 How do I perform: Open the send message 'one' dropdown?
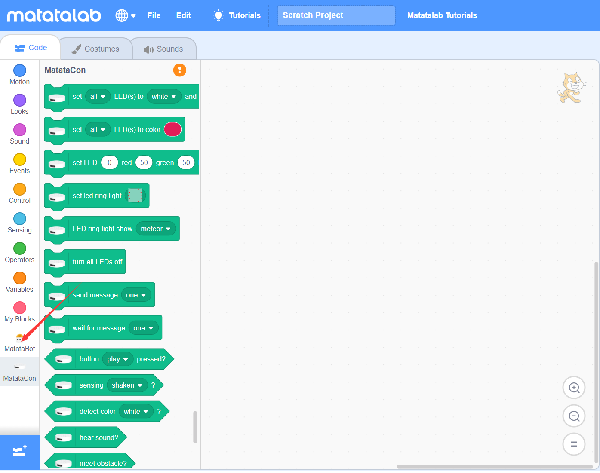(136, 295)
